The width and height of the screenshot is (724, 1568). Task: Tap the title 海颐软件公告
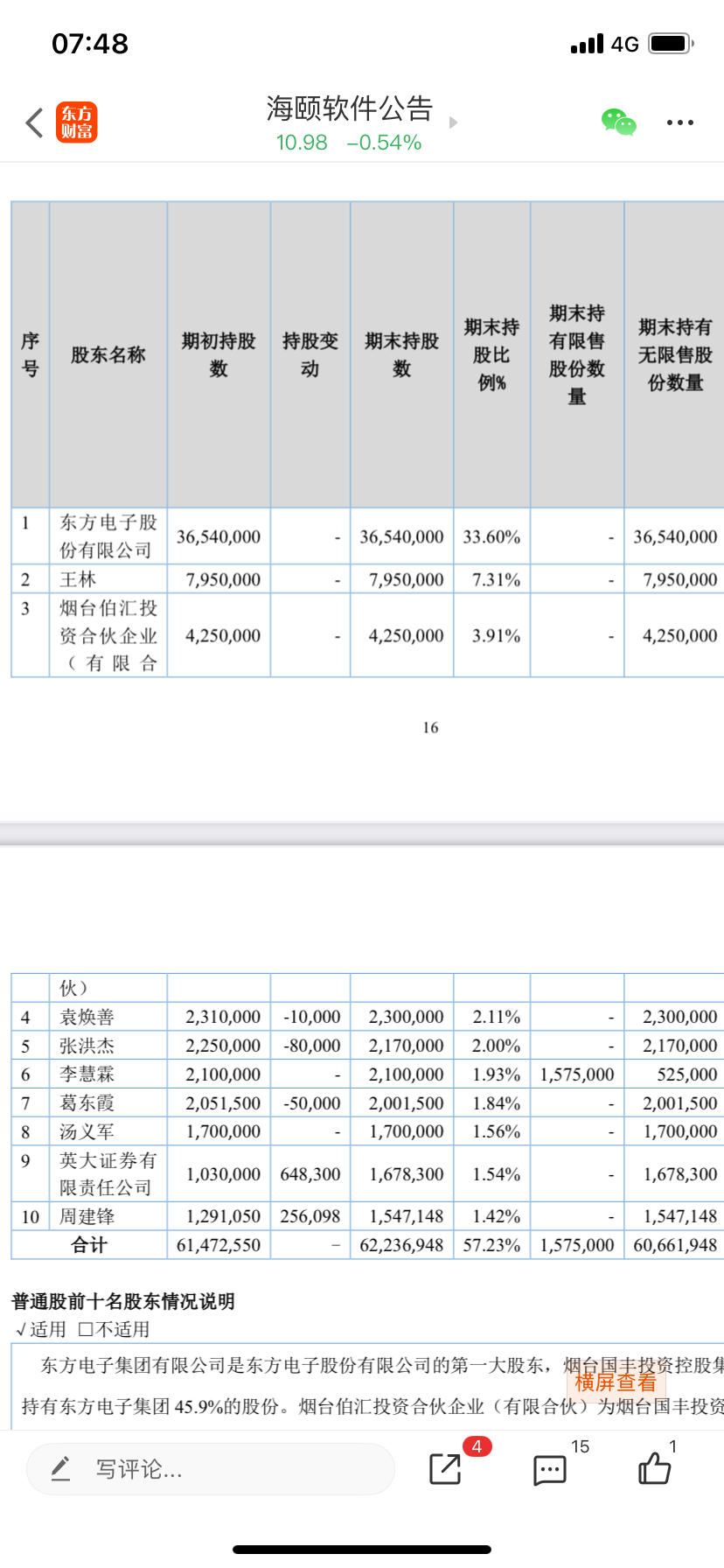pos(350,108)
